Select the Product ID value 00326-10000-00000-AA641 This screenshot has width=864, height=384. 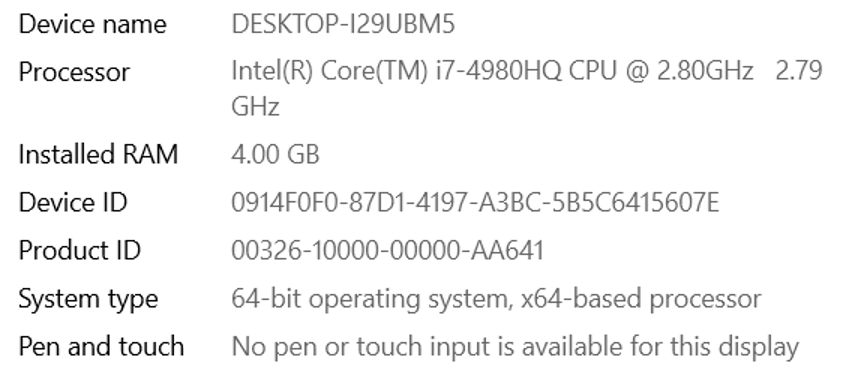click(x=387, y=250)
